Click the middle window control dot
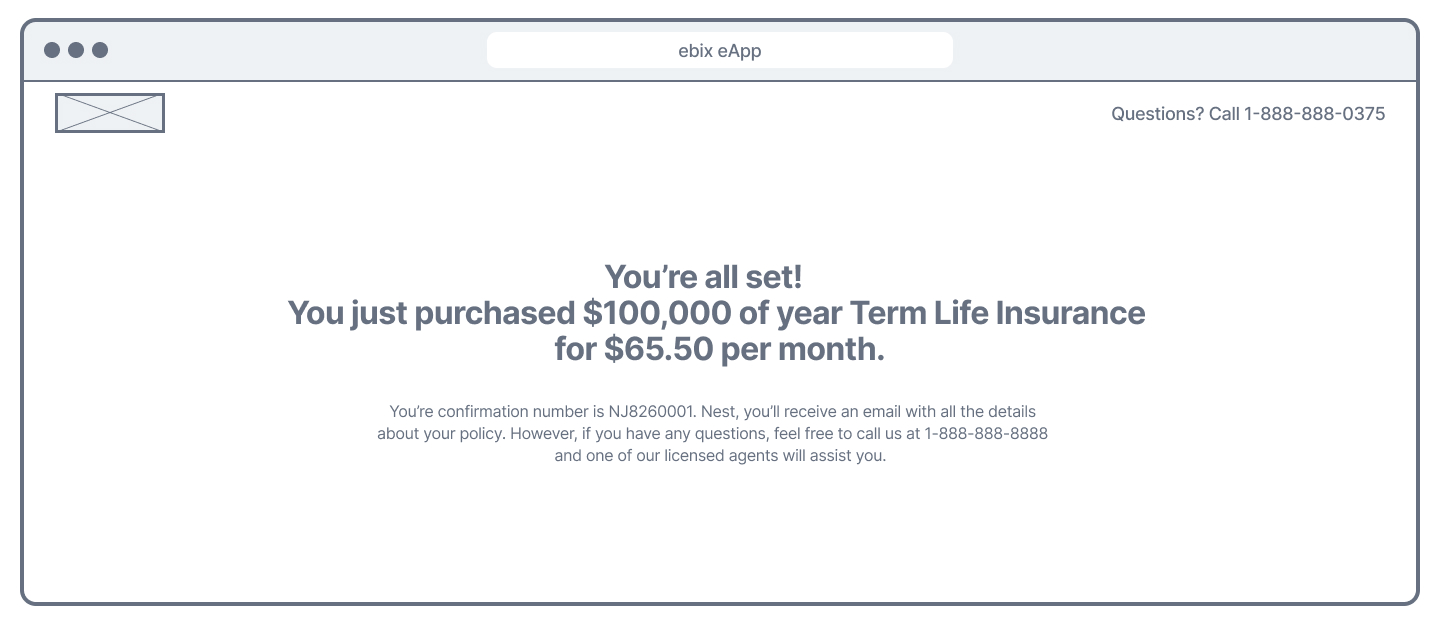 pyautogui.click(x=76, y=50)
